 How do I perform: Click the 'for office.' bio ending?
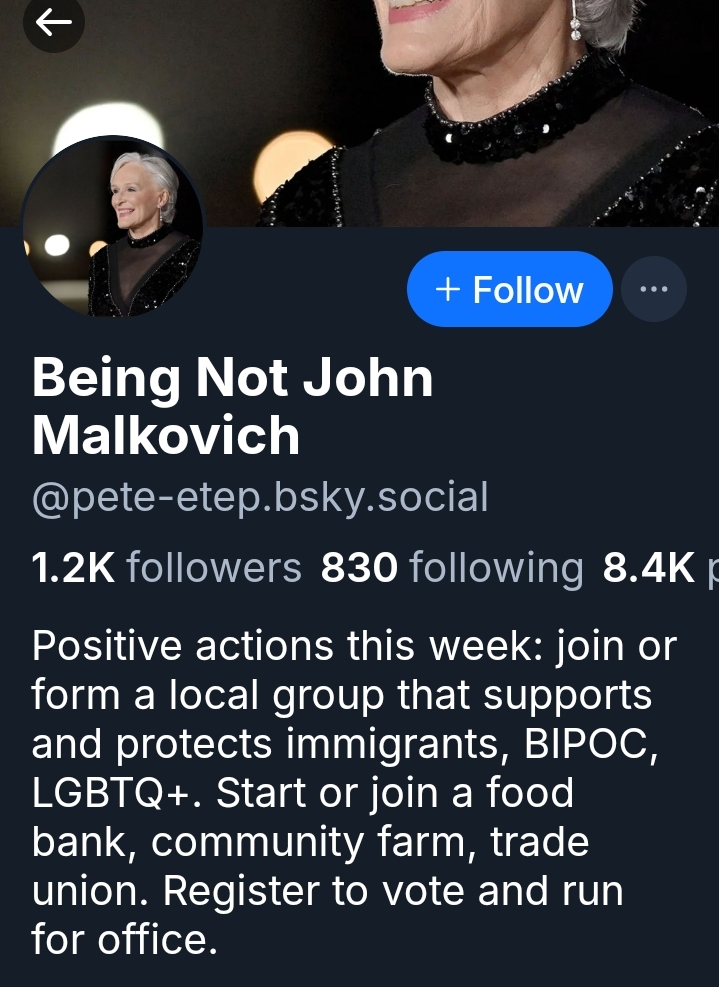click(x=125, y=940)
